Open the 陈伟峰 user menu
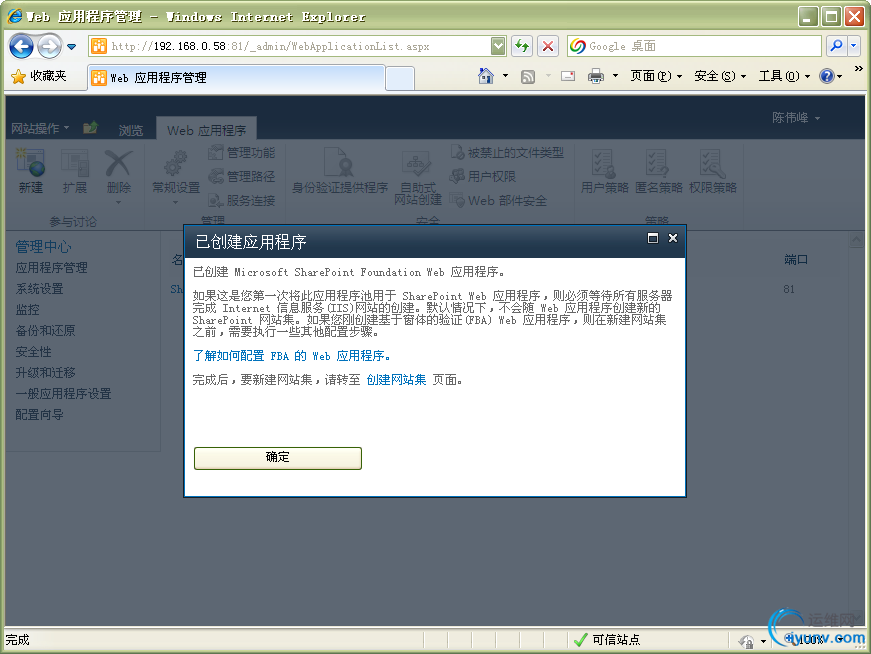This screenshot has height=654, width=871. click(x=796, y=117)
